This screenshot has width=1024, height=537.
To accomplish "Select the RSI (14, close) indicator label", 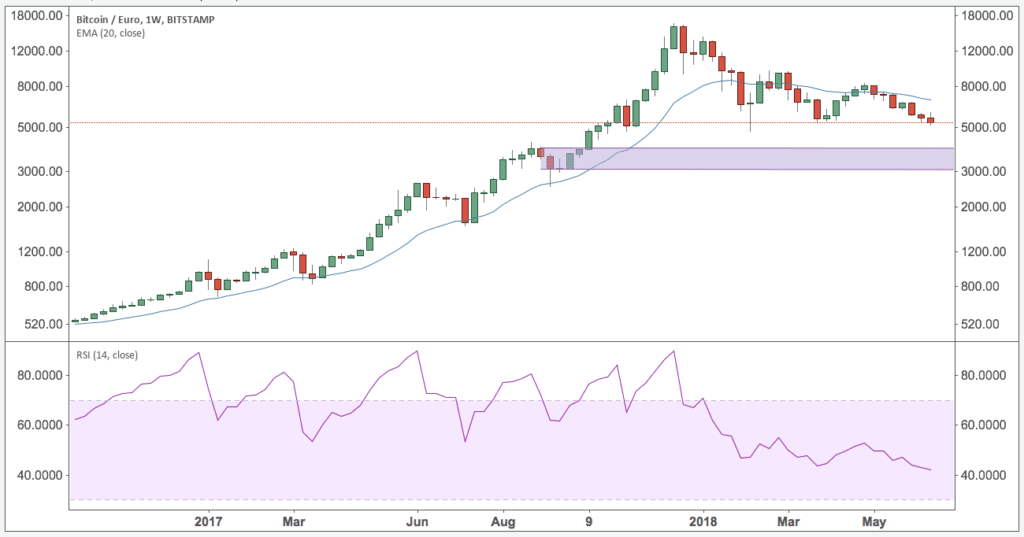I will 107,355.
